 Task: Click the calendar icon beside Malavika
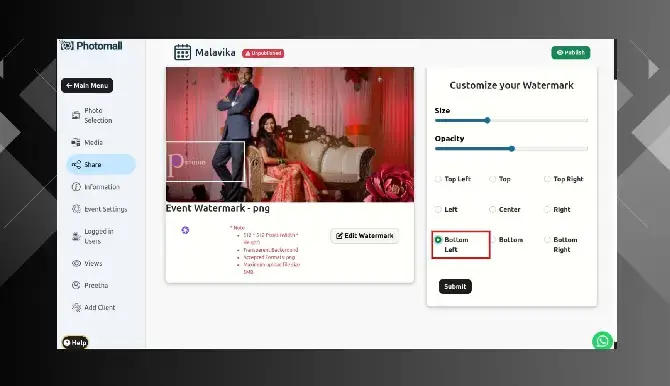[x=182, y=53]
